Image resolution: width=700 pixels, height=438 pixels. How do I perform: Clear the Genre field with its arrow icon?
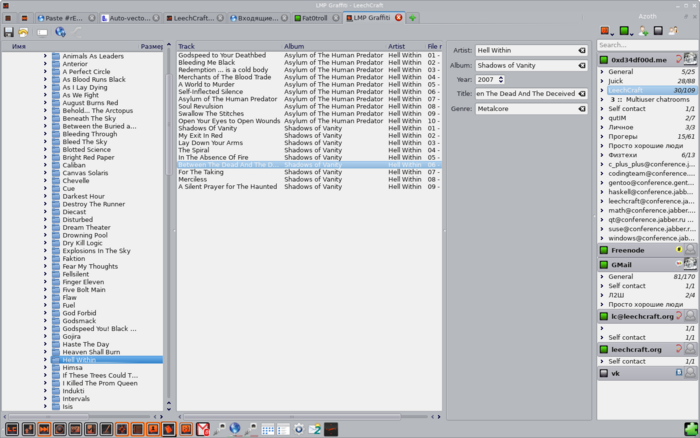point(582,108)
